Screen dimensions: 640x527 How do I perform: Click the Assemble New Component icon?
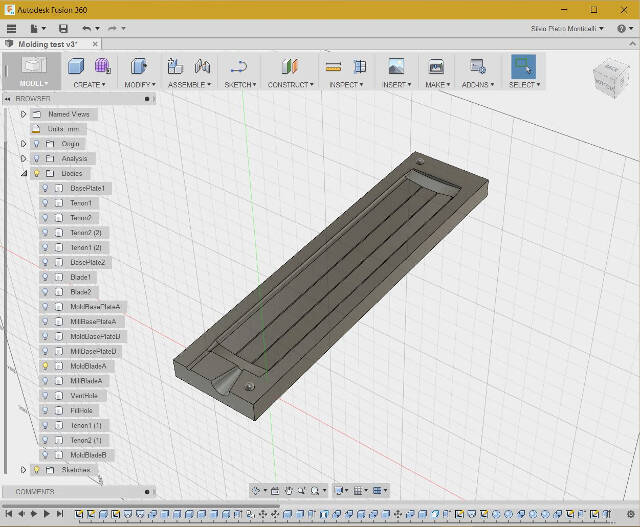pos(175,66)
